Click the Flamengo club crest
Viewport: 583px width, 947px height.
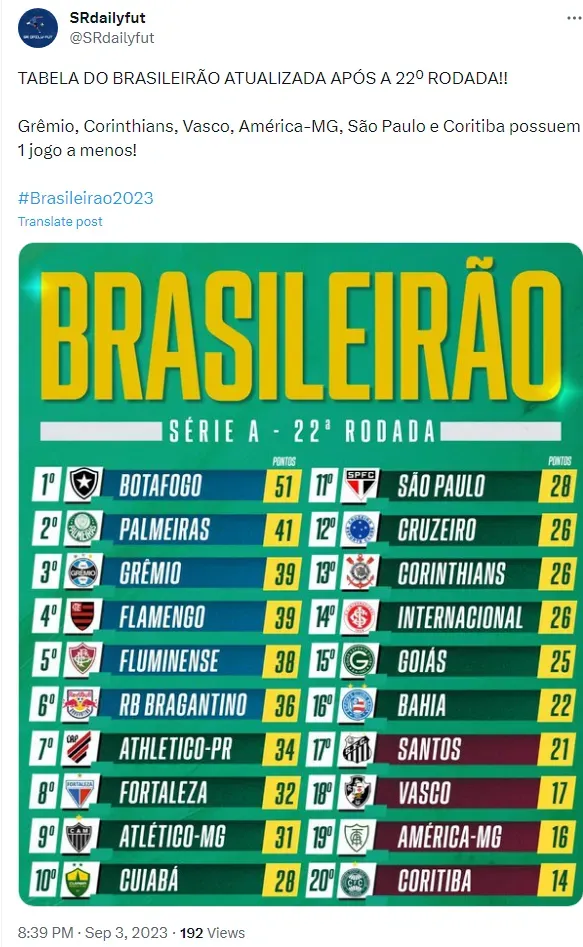click(83, 615)
